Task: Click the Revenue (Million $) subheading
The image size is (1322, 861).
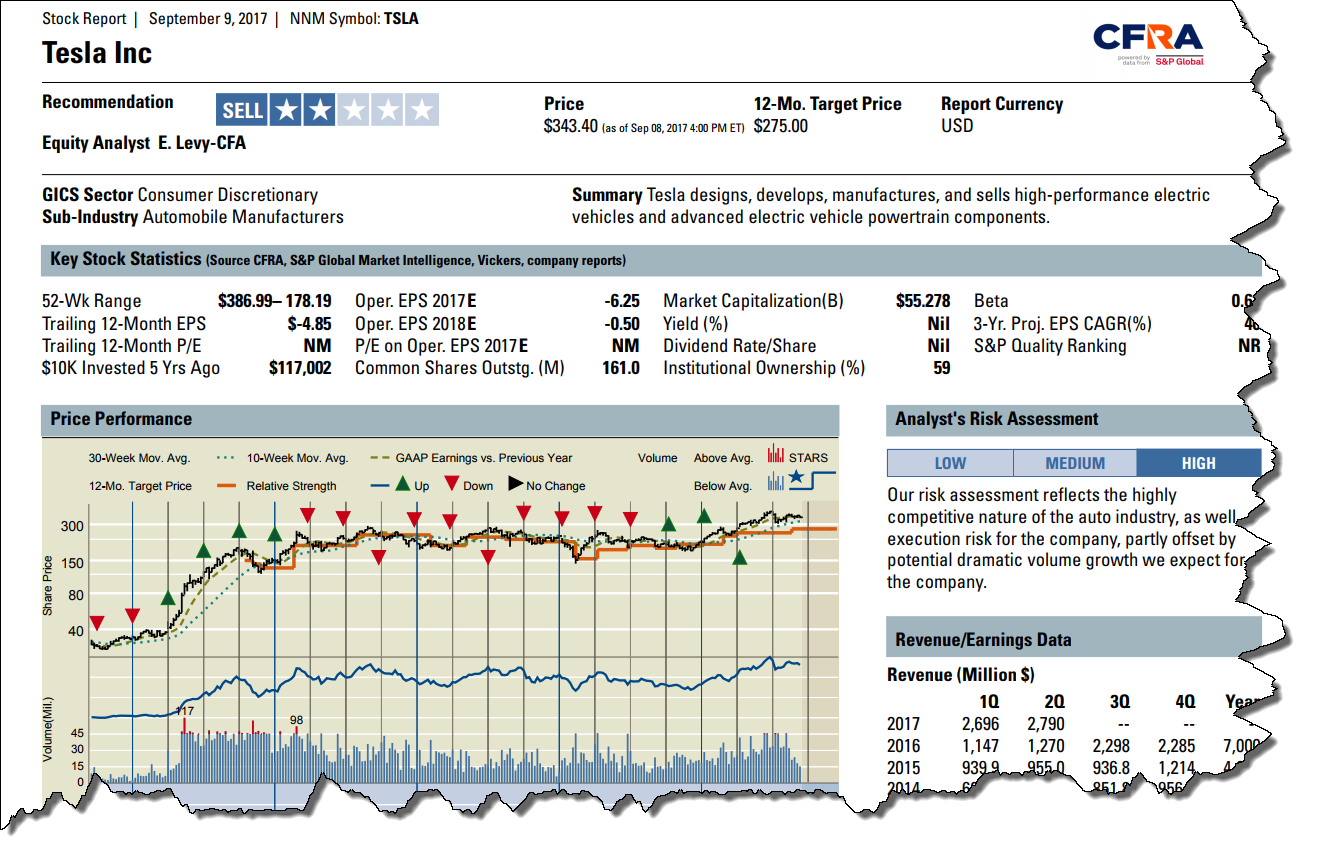Action: (961, 675)
